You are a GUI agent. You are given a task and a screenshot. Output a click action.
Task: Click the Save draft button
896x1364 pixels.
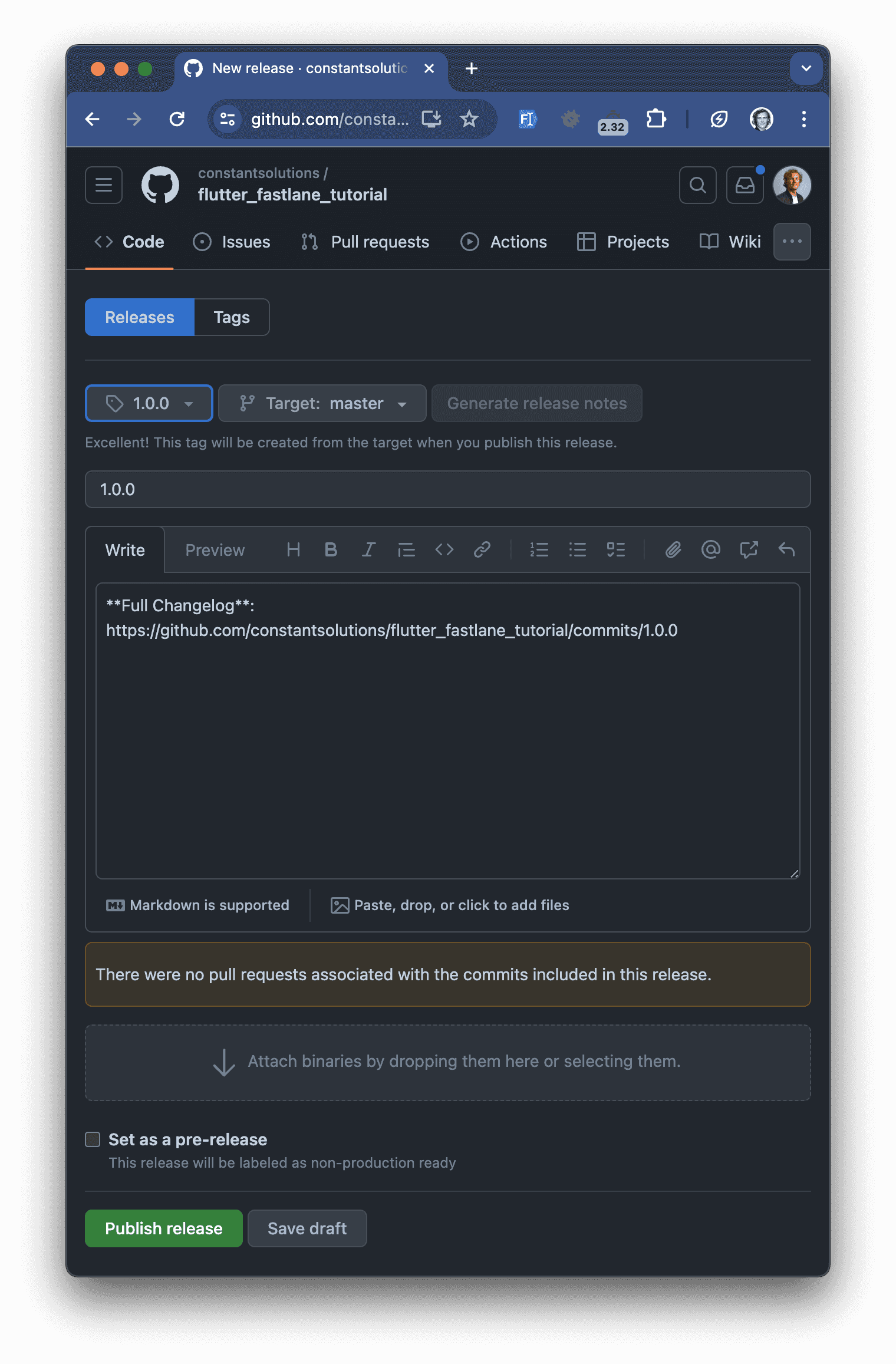(x=307, y=1228)
